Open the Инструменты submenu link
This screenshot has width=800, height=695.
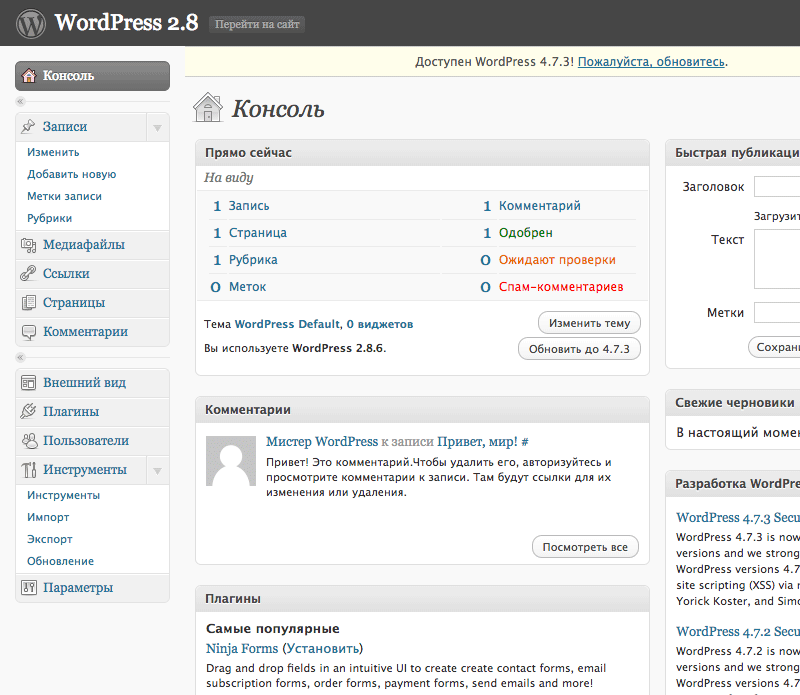click(63, 495)
